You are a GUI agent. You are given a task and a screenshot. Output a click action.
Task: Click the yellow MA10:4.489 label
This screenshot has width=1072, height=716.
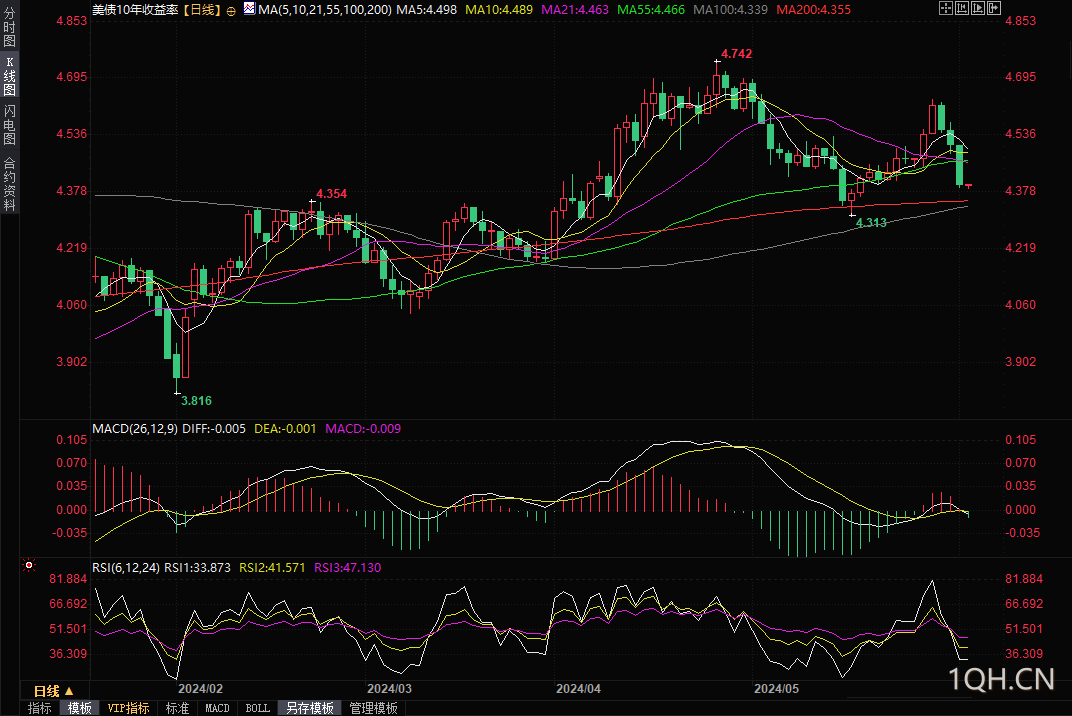pyautogui.click(x=499, y=10)
